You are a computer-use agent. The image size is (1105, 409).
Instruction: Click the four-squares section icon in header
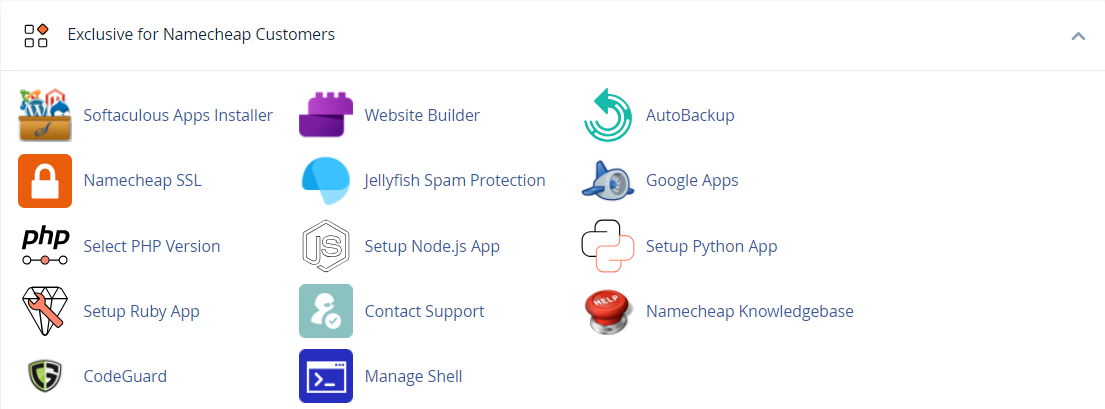point(36,35)
